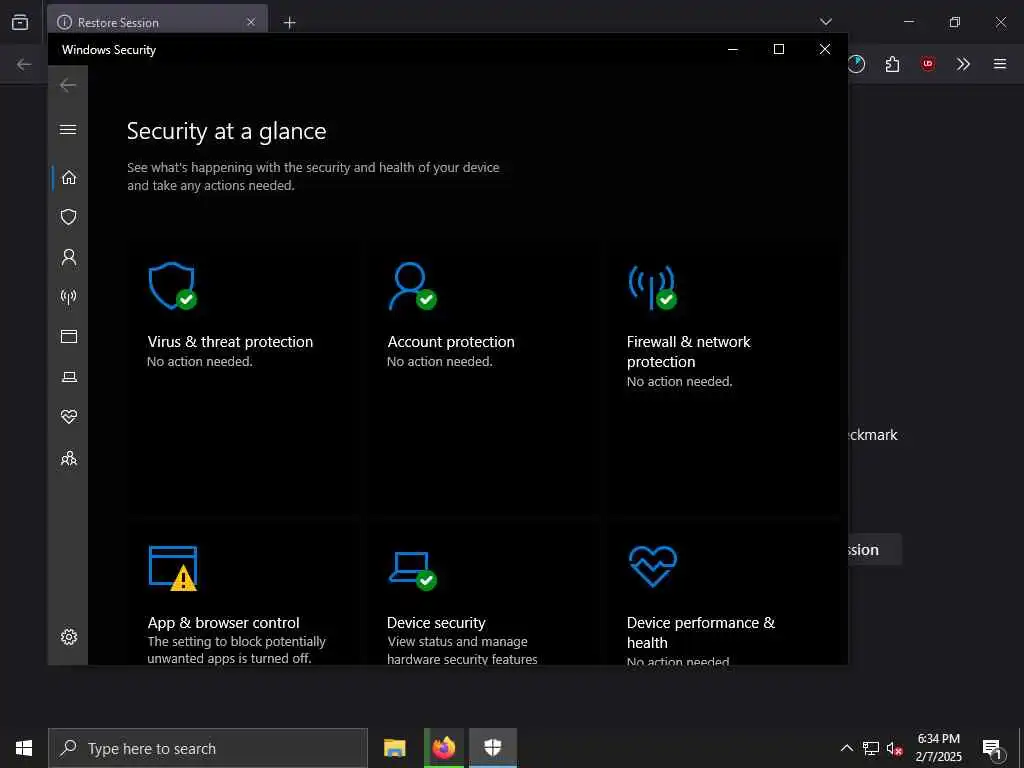
Task: Open Device performance & health title link
Action: 701,632
